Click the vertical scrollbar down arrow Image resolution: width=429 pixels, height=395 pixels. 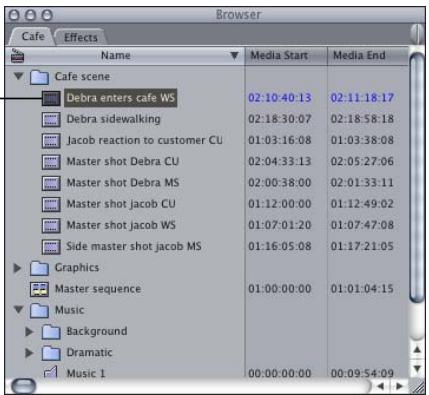tap(417, 369)
